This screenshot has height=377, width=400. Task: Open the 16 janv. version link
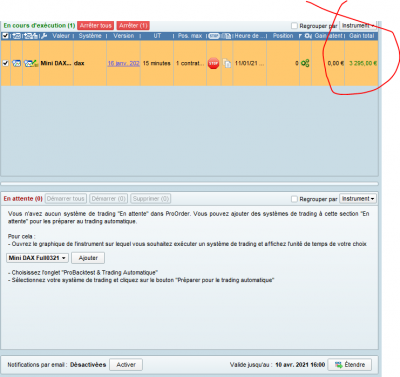click(123, 63)
